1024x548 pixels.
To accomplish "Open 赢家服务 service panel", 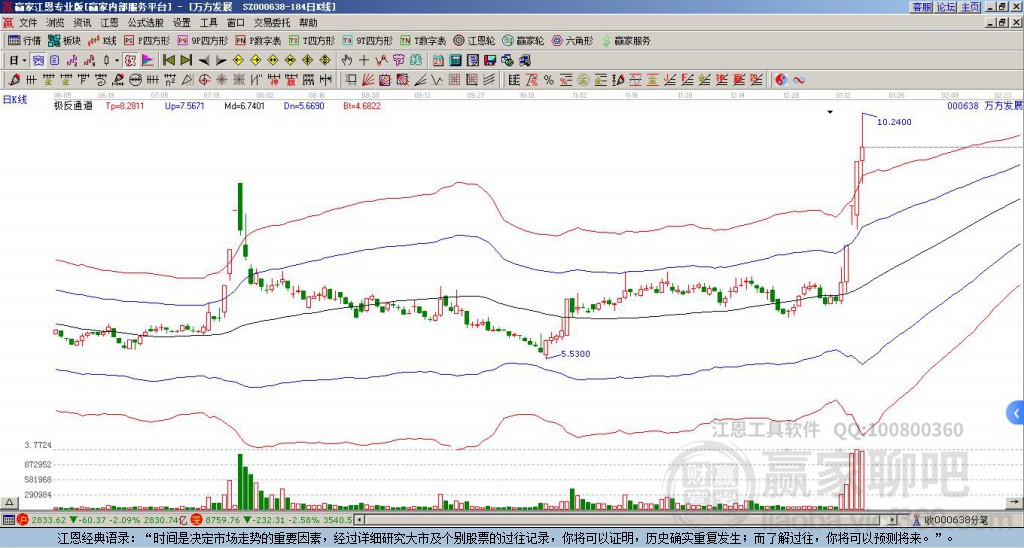I will click(626, 40).
